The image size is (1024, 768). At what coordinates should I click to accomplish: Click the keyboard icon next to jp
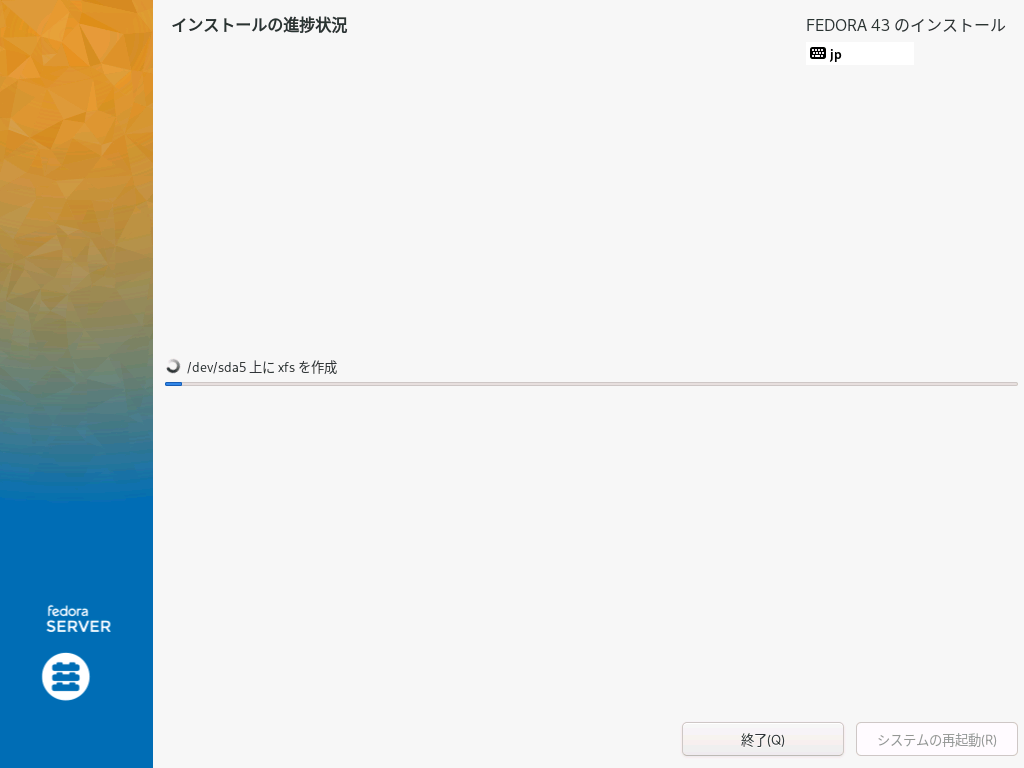818,54
